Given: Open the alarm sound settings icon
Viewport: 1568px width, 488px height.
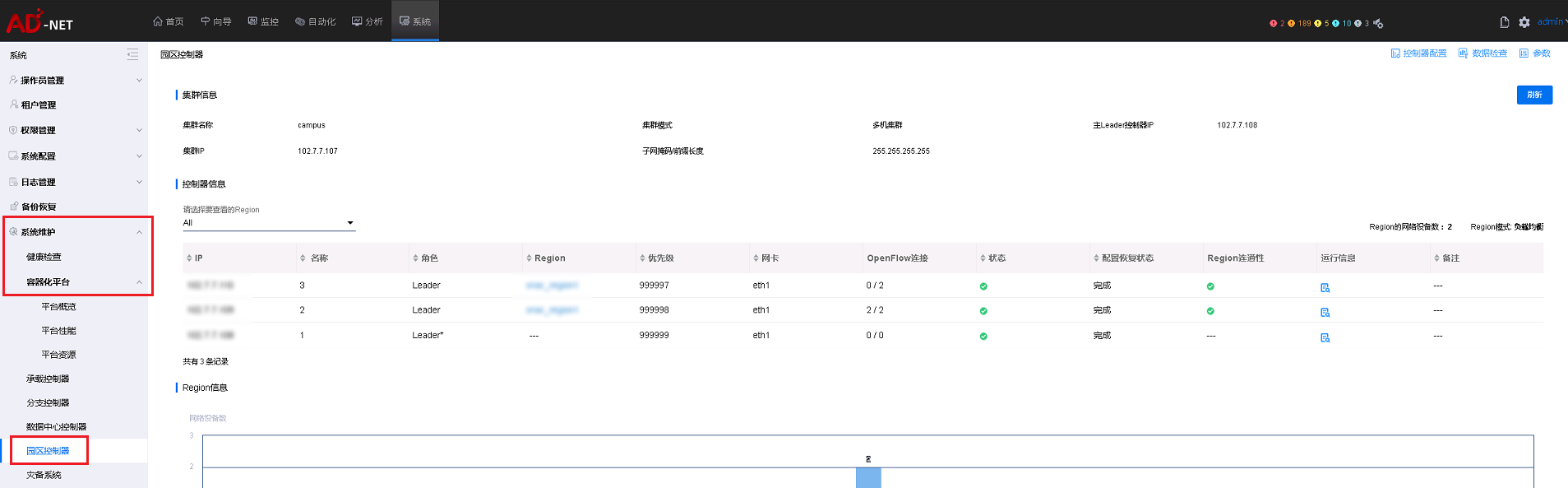Looking at the screenshot, I should [x=1378, y=23].
